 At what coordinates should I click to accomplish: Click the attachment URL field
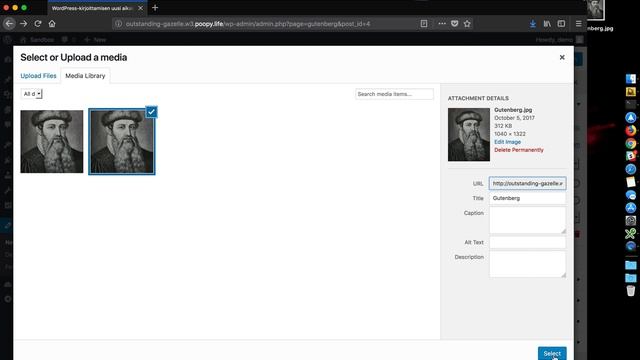(x=527, y=183)
